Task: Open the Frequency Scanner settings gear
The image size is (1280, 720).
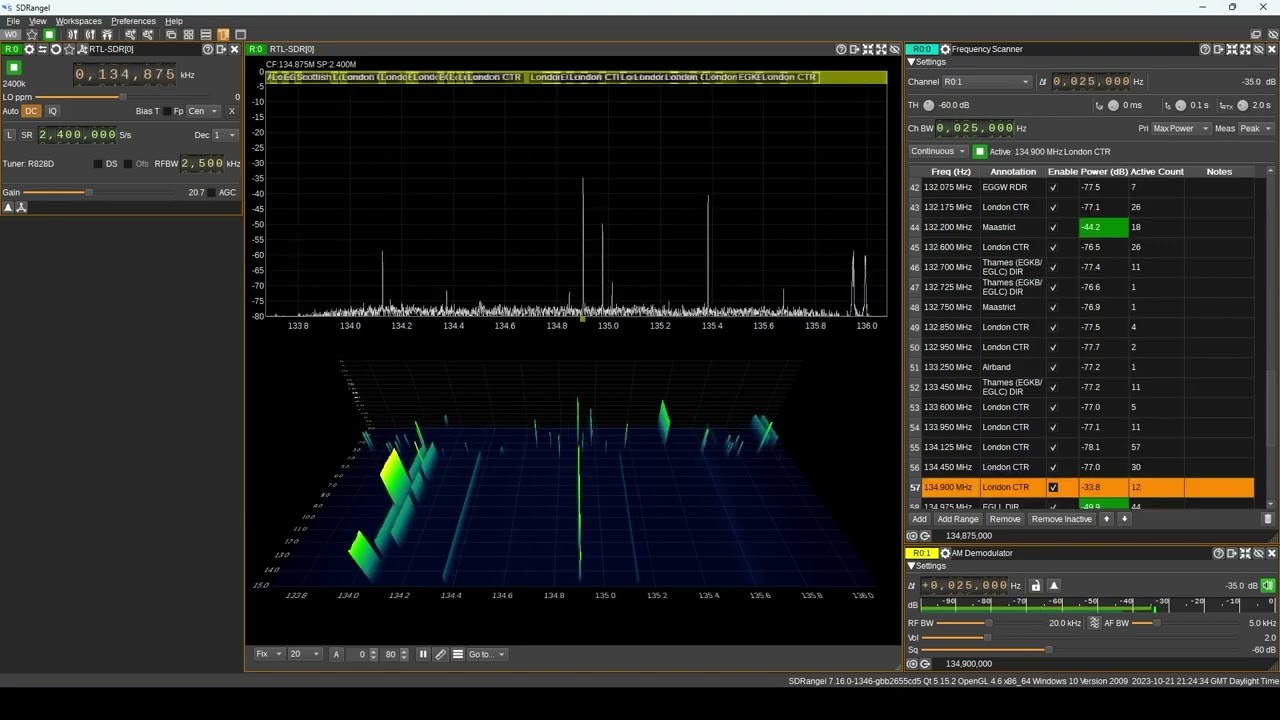Action: click(x=945, y=49)
